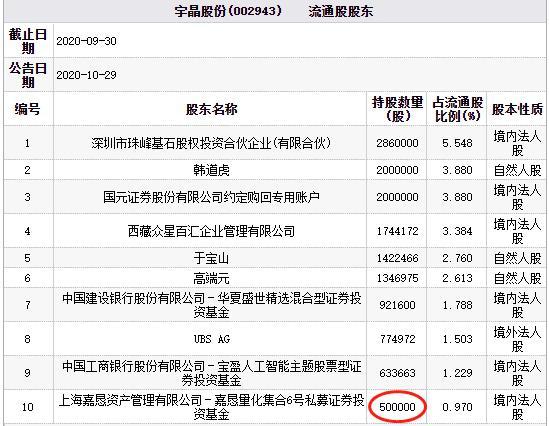Click 境内法人股 in row 10
This screenshot has width=549, height=426.
pos(517,407)
